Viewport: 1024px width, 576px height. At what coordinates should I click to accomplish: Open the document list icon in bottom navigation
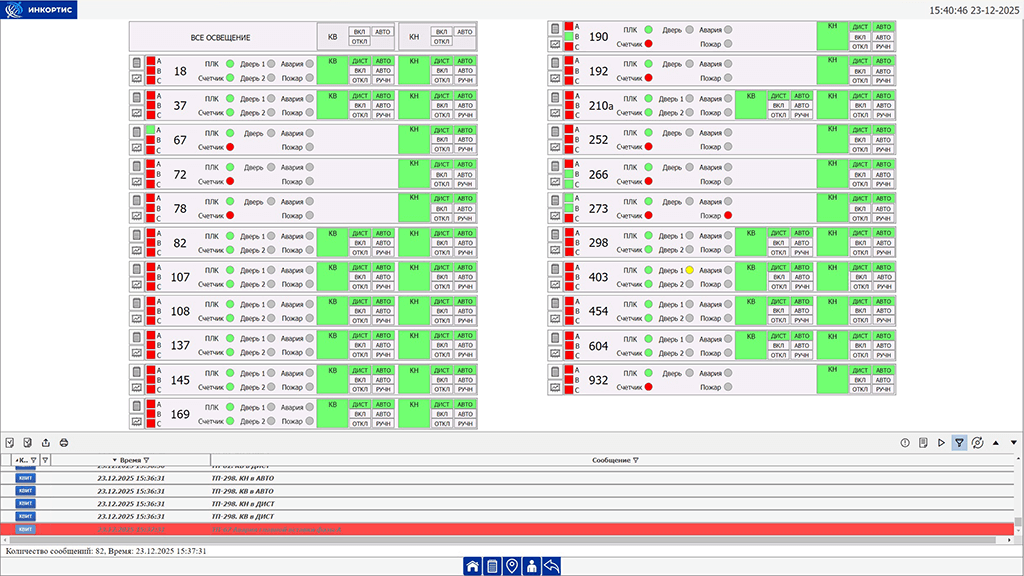pyautogui.click(x=492, y=566)
